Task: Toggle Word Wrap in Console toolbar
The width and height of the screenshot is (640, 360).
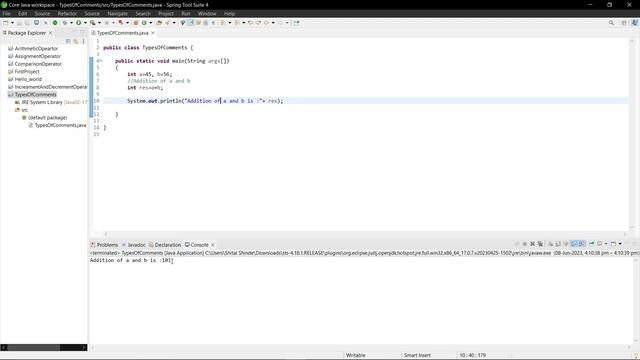Action: (566, 244)
